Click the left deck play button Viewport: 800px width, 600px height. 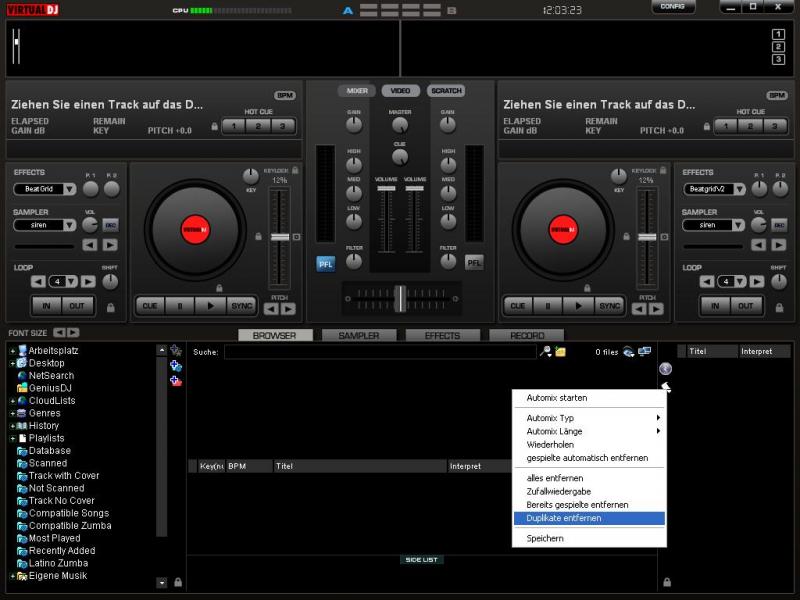(210, 306)
